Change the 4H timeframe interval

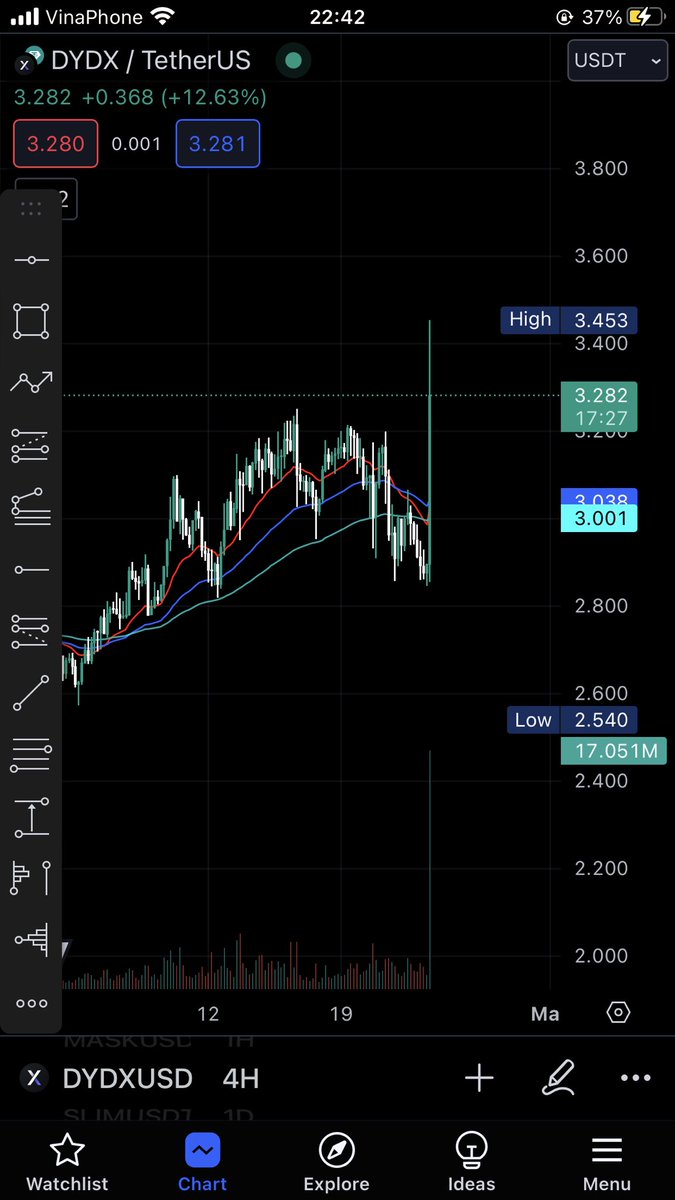point(241,1078)
